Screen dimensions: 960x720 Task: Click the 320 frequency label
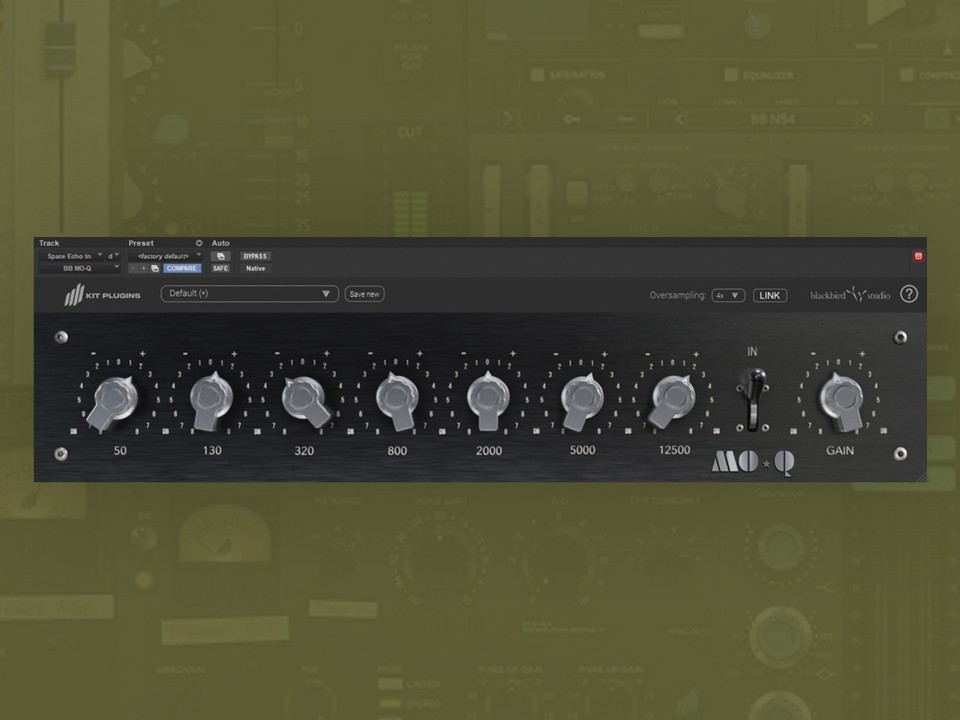[304, 451]
